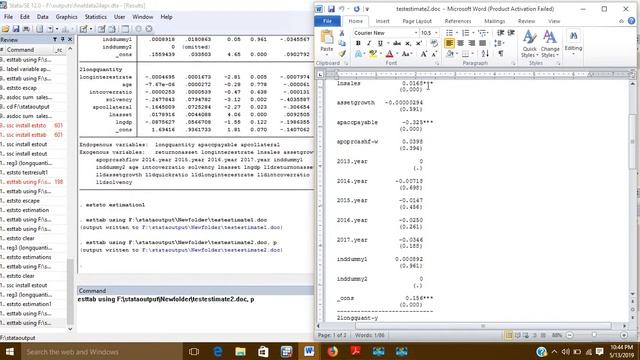This screenshot has height=360, width=640.
Task: Click Word count in status bar
Action: (369, 336)
